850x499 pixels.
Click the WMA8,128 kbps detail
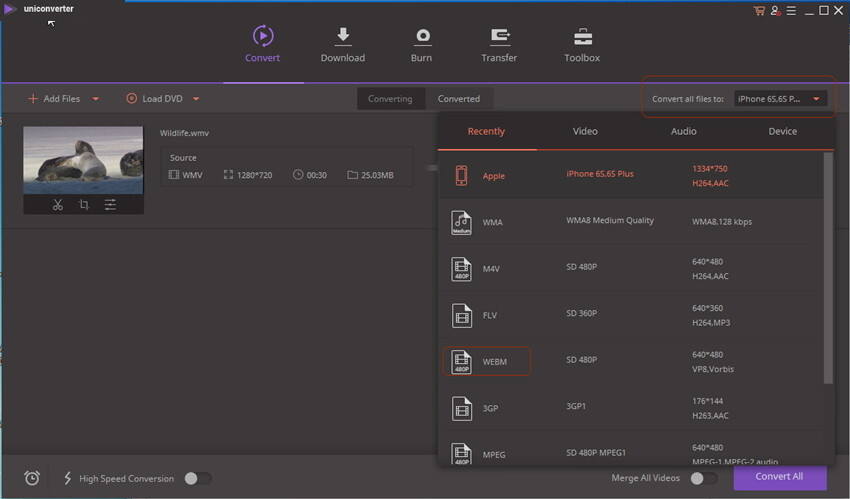722,222
